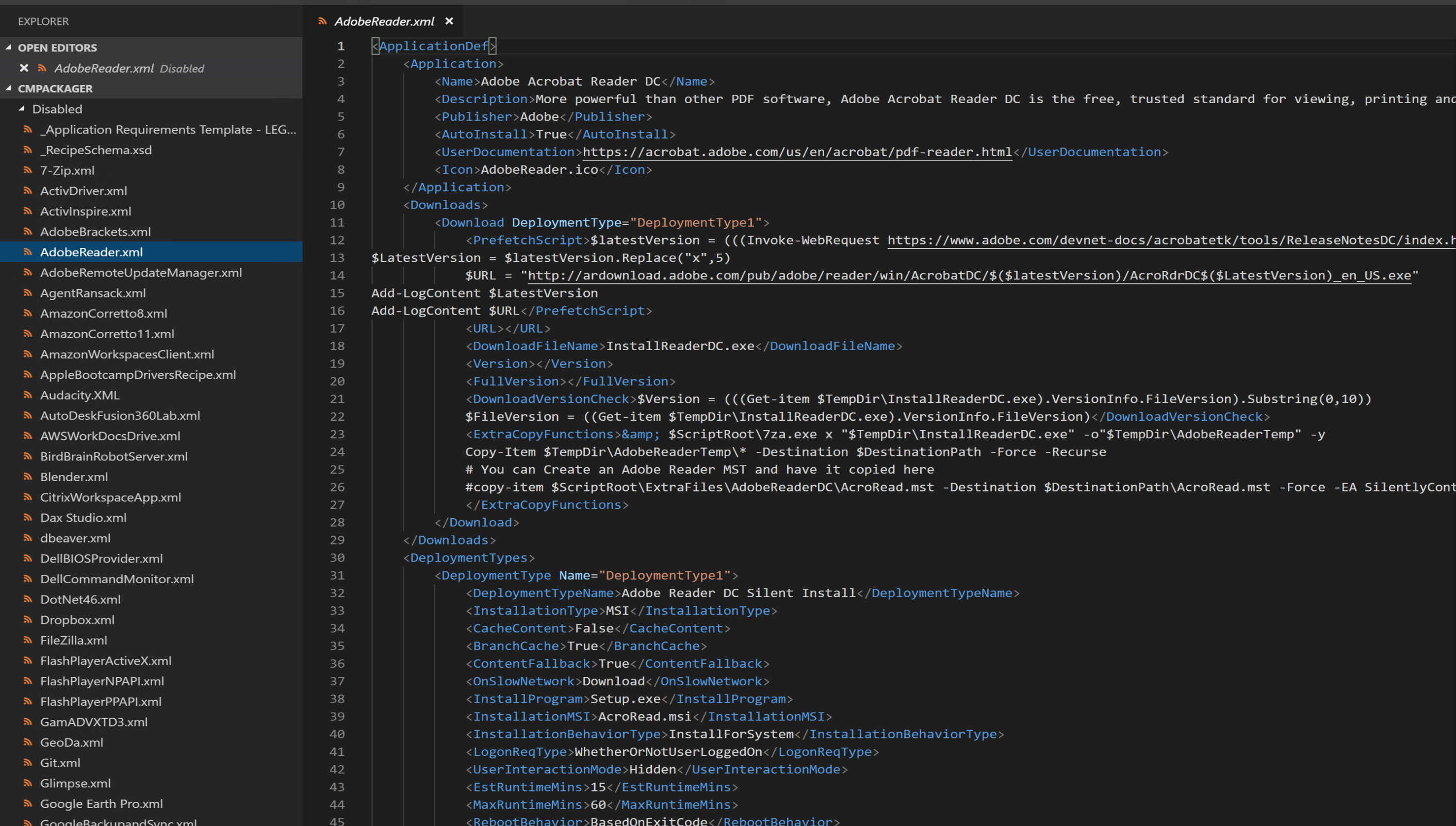Switch to the AdobeReader.xml tab
Screen dimensions: 1456x826
[x=384, y=21]
